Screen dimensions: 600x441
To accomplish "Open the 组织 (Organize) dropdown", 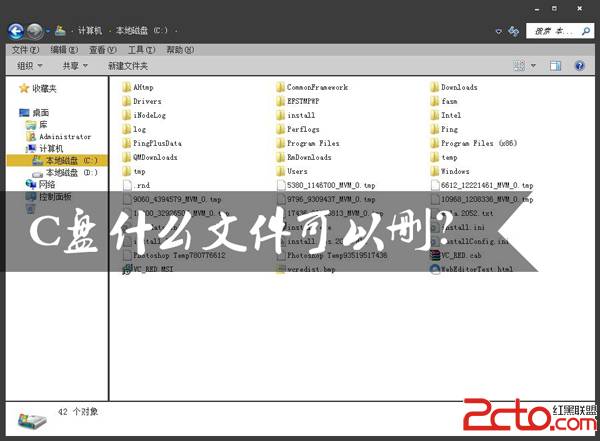I will [30, 66].
